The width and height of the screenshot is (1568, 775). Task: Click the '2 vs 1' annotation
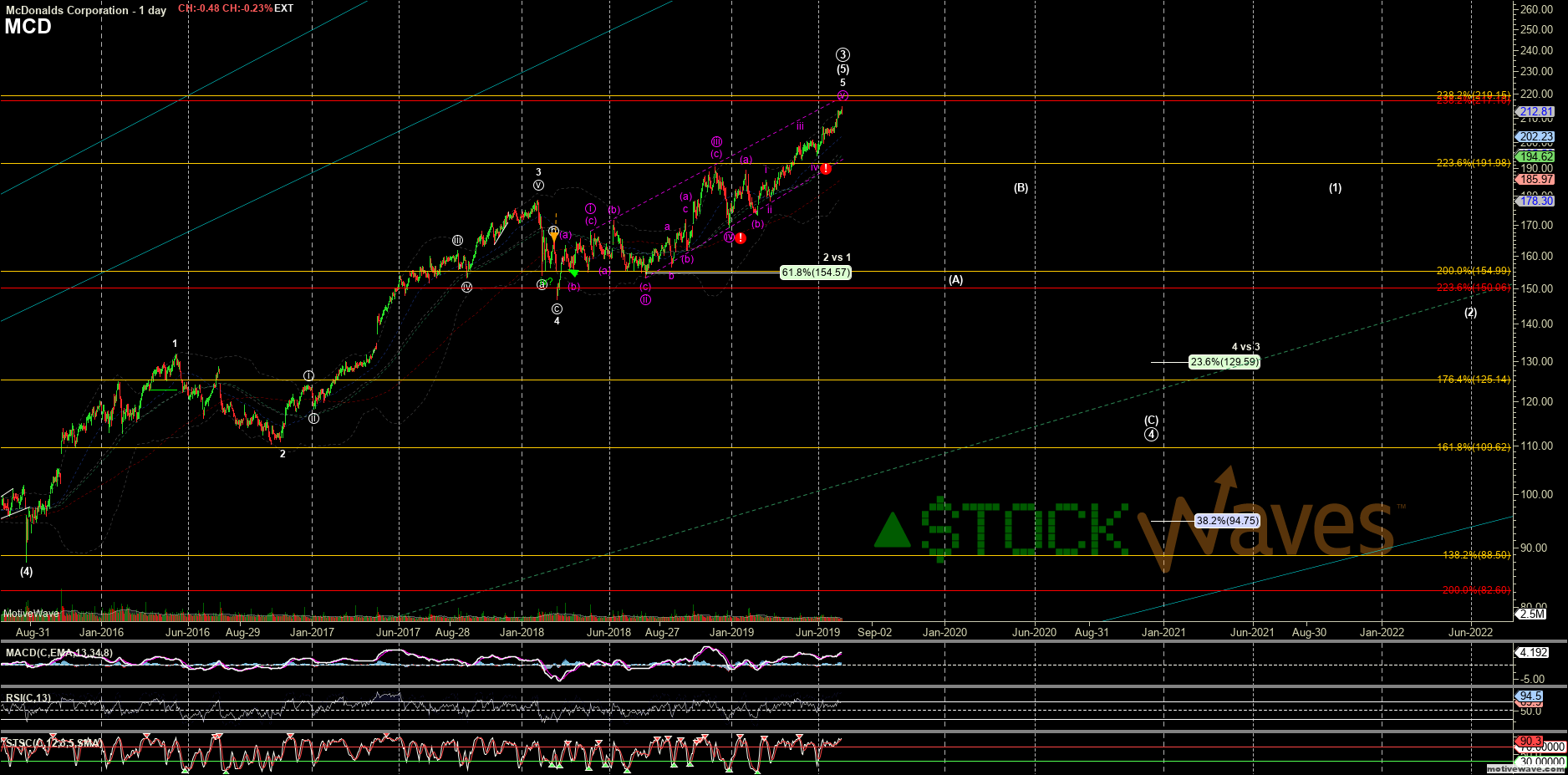pos(837,257)
